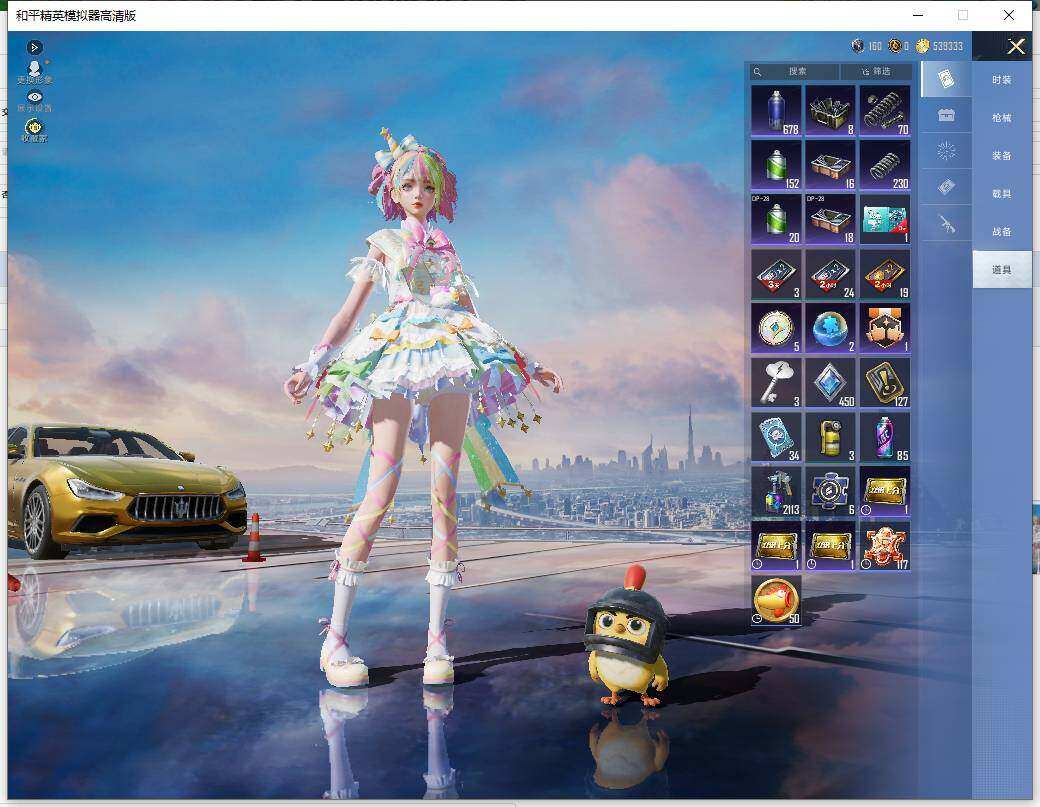Switch to the 战备 tab
Image resolution: width=1040 pixels, height=807 pixels.
[1002, 231]
